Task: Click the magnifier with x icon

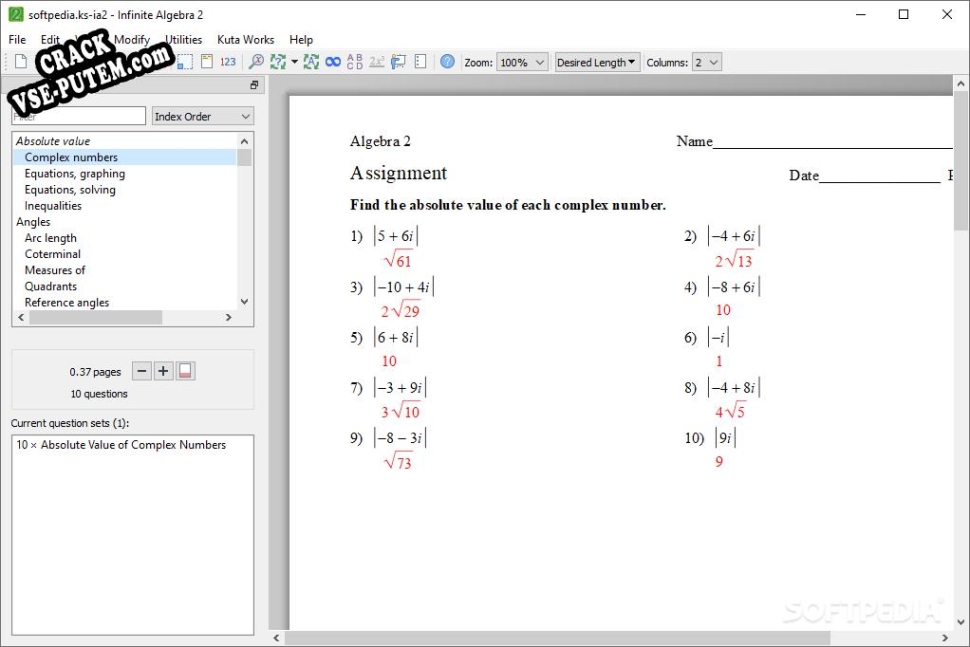Action: [256, 61]
